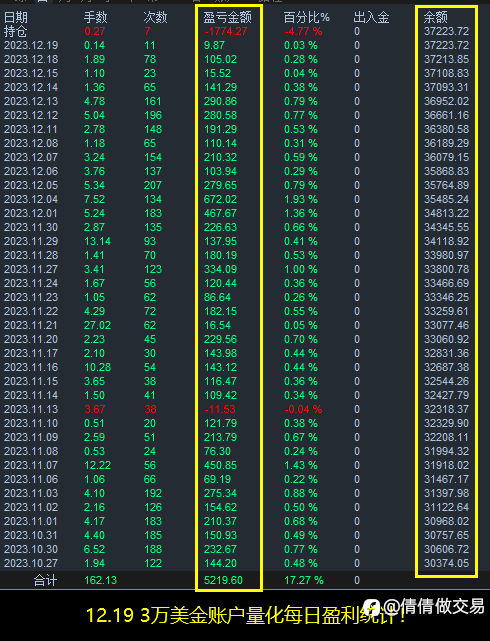Click profit value 229.56
Image resolution: width=490 pixels, height=641 pixels.
tap(220, 339)
